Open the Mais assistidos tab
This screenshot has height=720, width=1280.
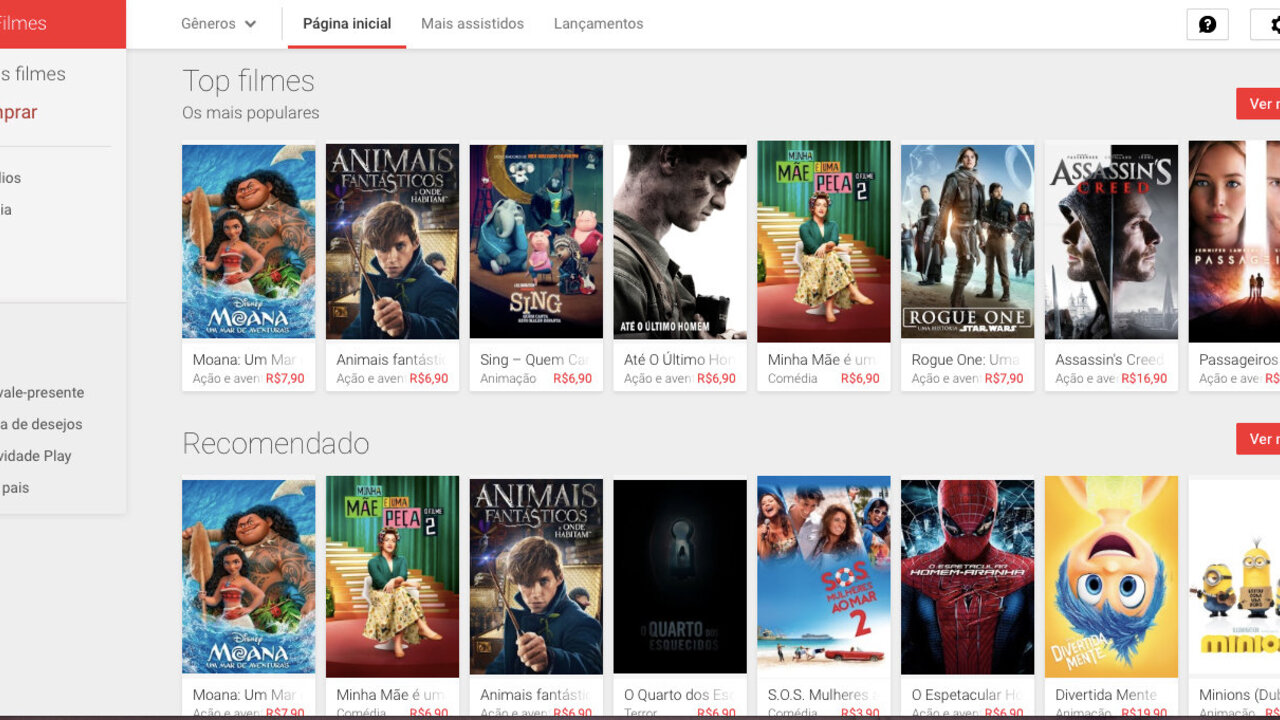472,24
